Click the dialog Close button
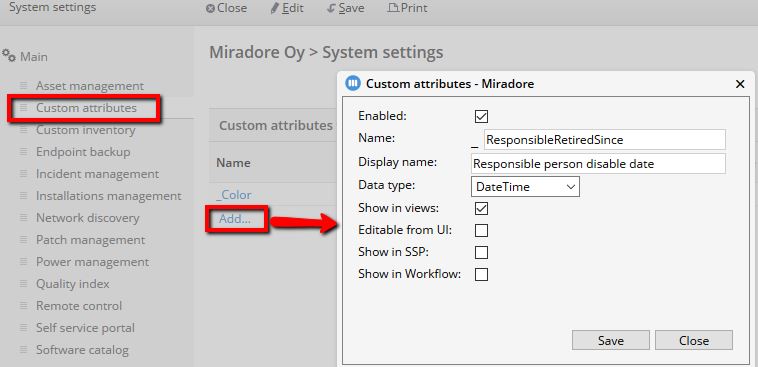This screenshot has width=758, height=367. [x=694, y=340]
